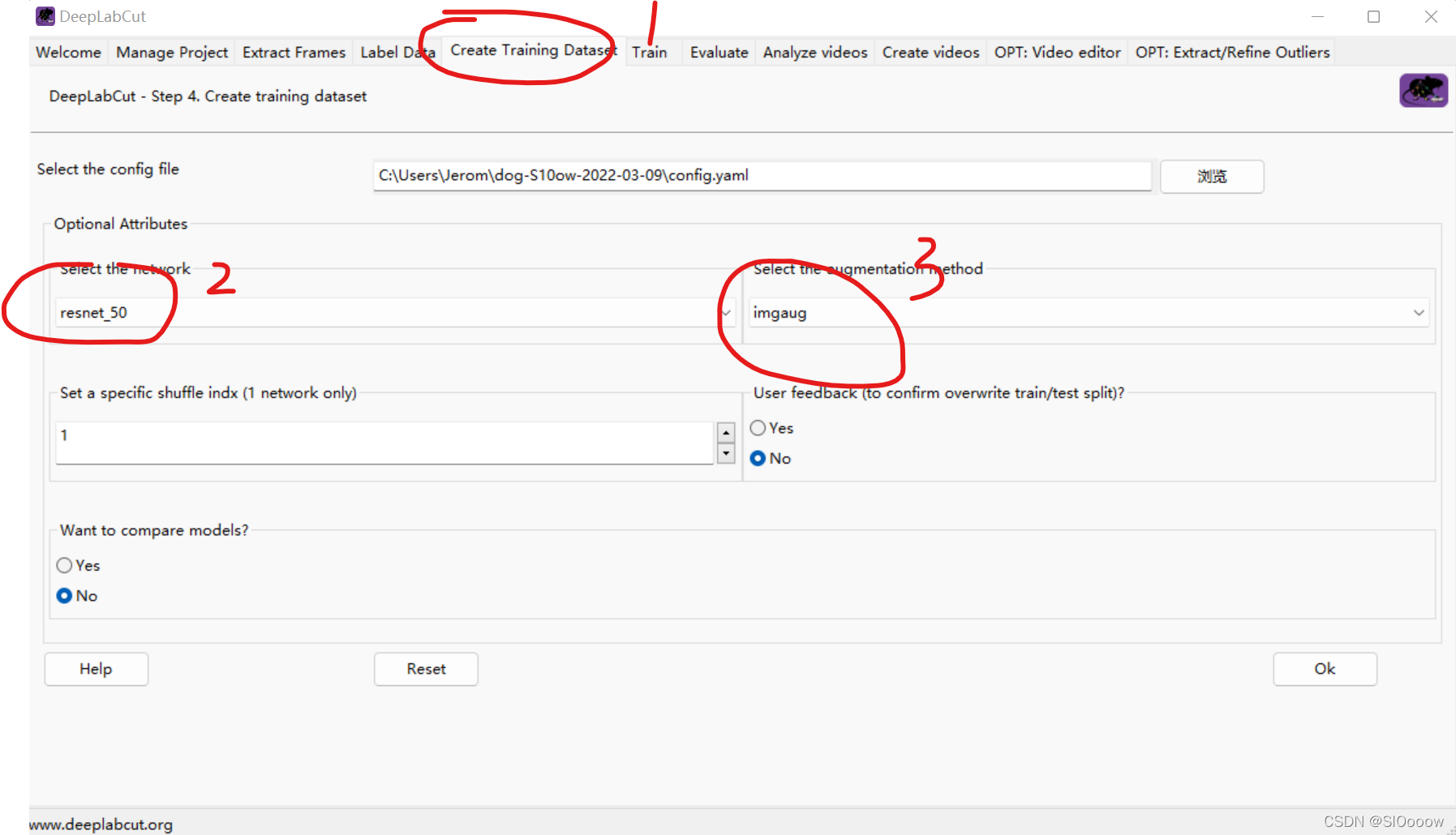
Task: Decrease shuffle index with down arrow
Action: [x=726, y=453]
